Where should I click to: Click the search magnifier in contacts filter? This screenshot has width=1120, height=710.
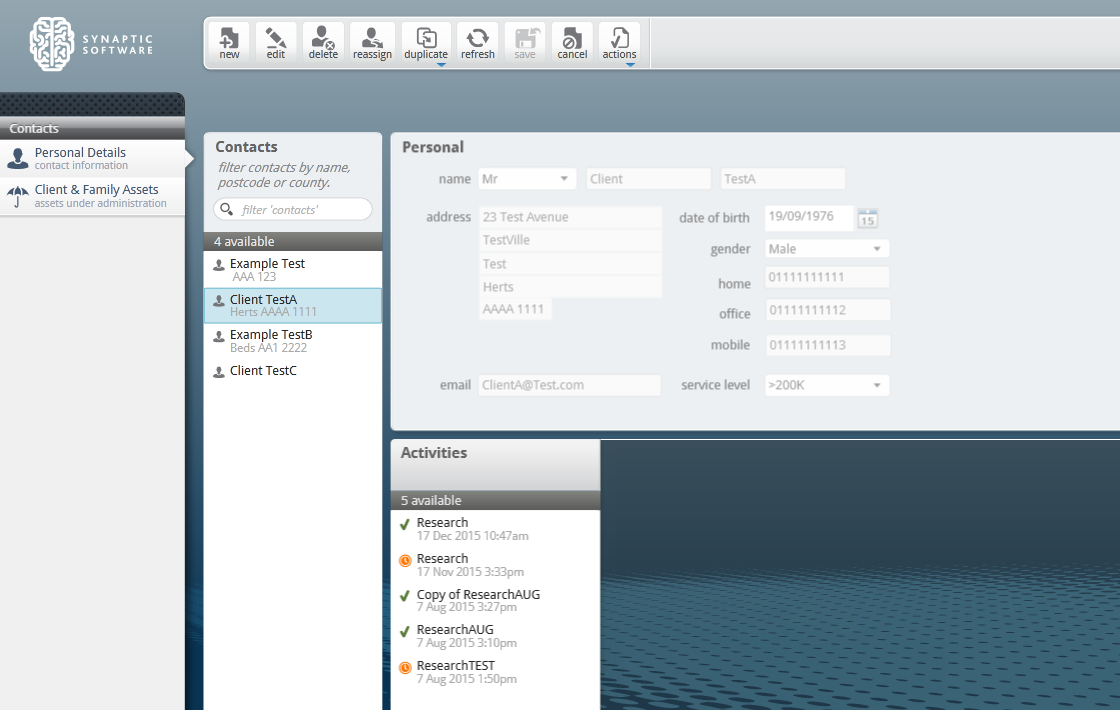226,209
